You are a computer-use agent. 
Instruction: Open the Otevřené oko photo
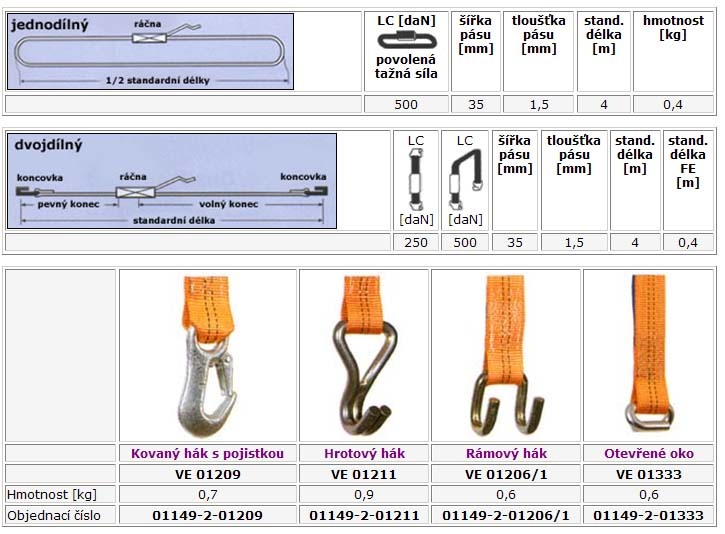coord(648,356)
